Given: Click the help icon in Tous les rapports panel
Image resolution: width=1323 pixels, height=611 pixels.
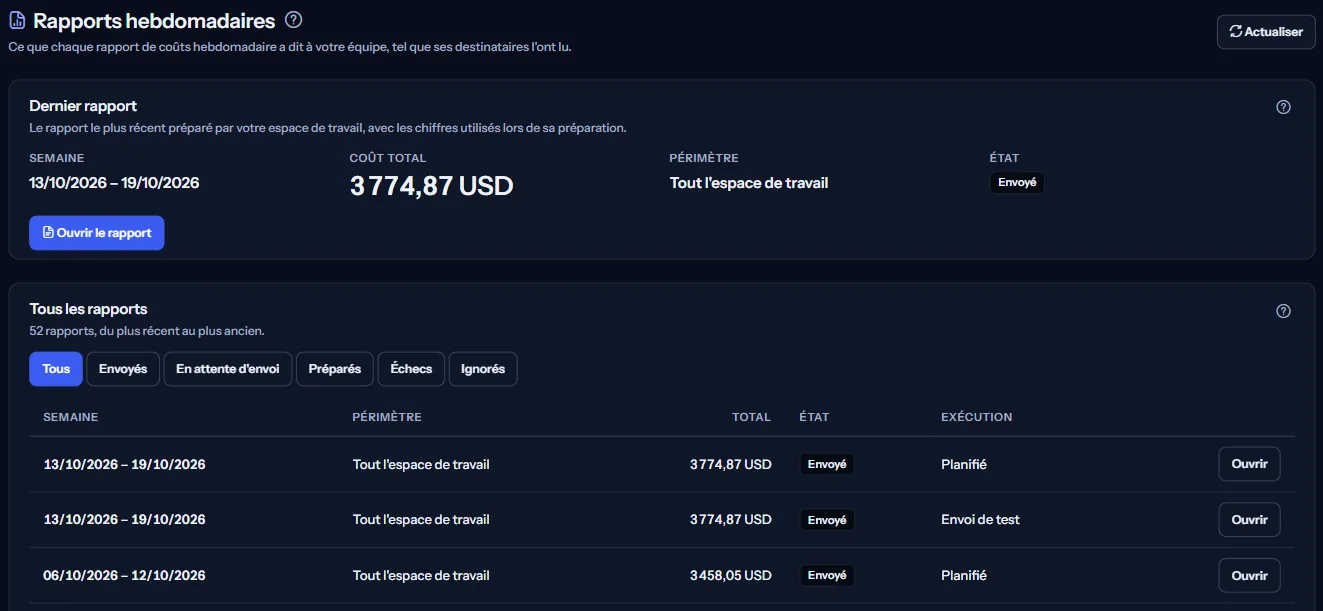Looking at the screenshot, I should (x=1284, y=311).
